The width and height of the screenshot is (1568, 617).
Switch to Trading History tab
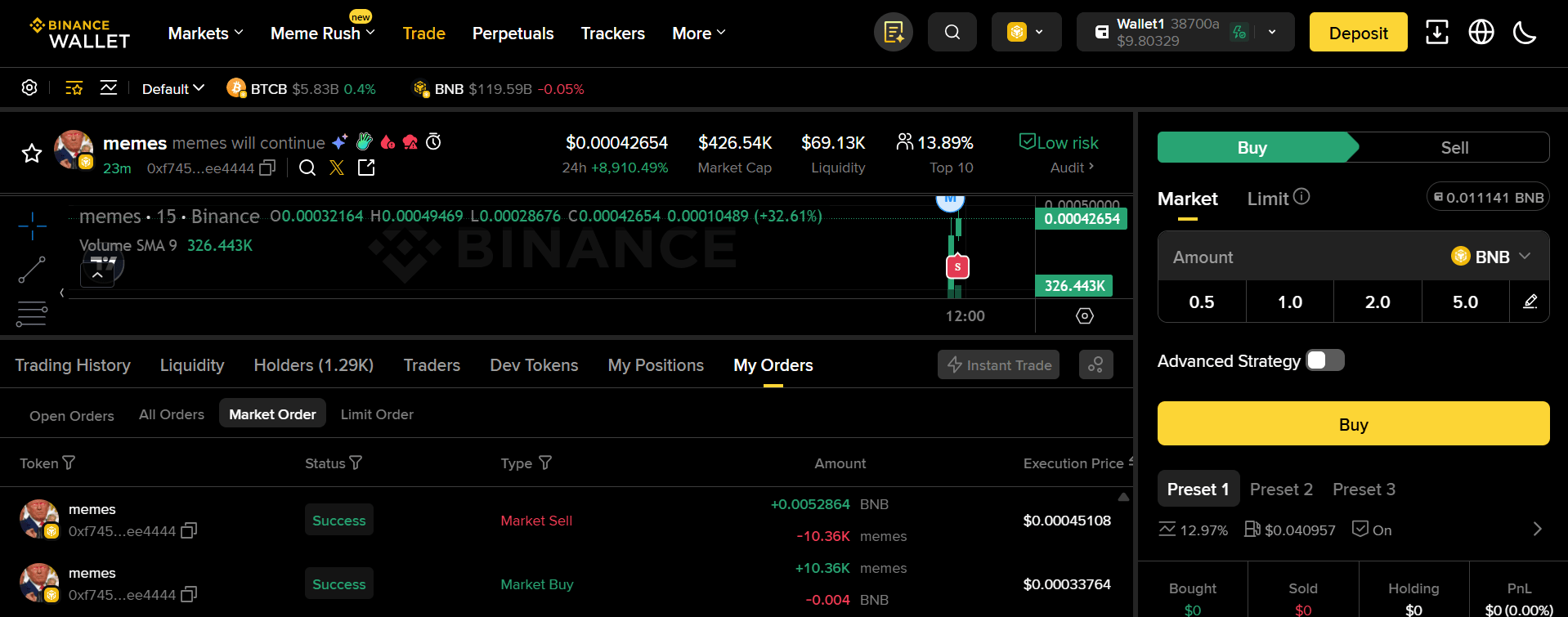tap(73, 365)
